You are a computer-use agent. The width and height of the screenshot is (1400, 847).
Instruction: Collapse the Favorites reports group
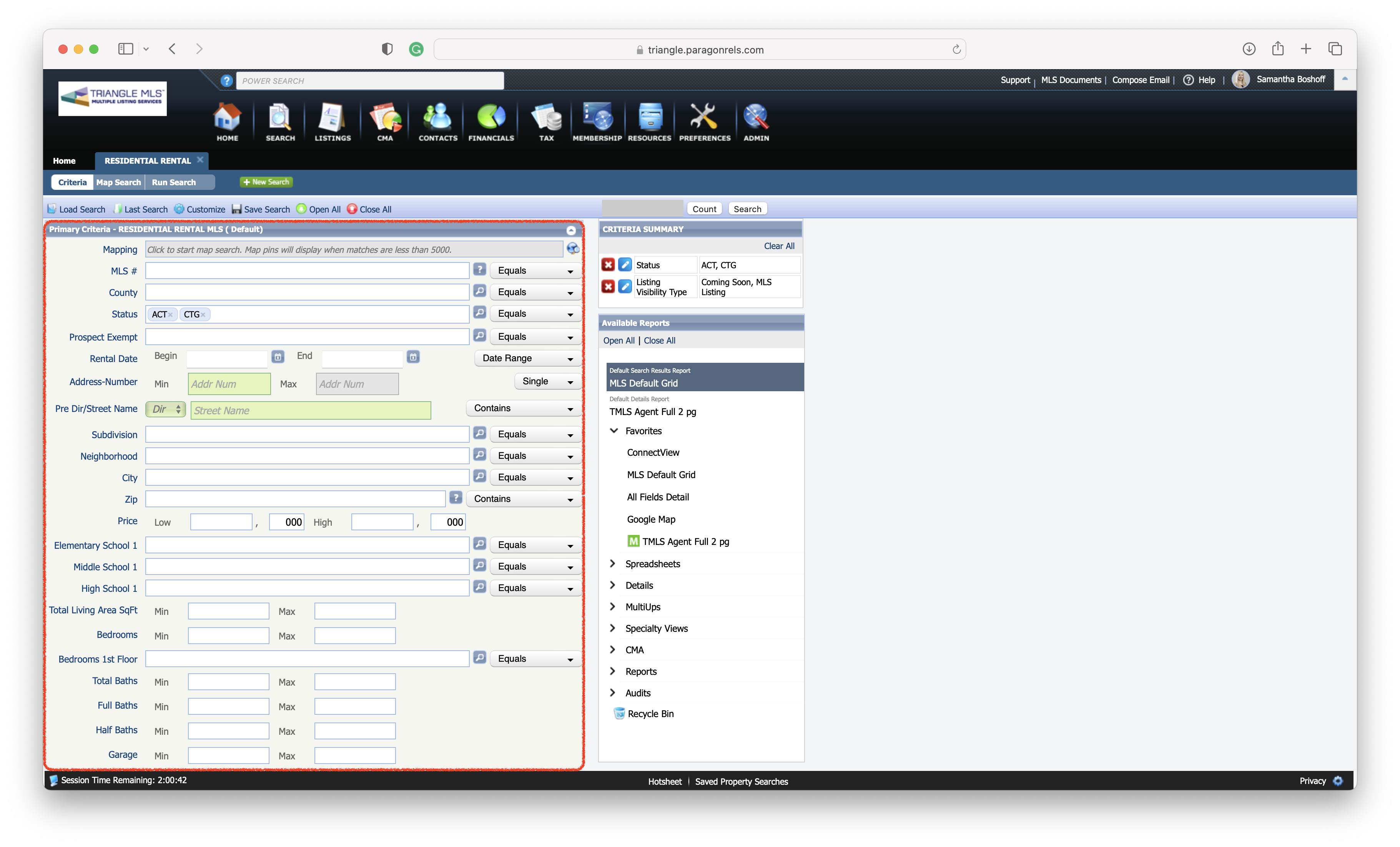point(614,430)
